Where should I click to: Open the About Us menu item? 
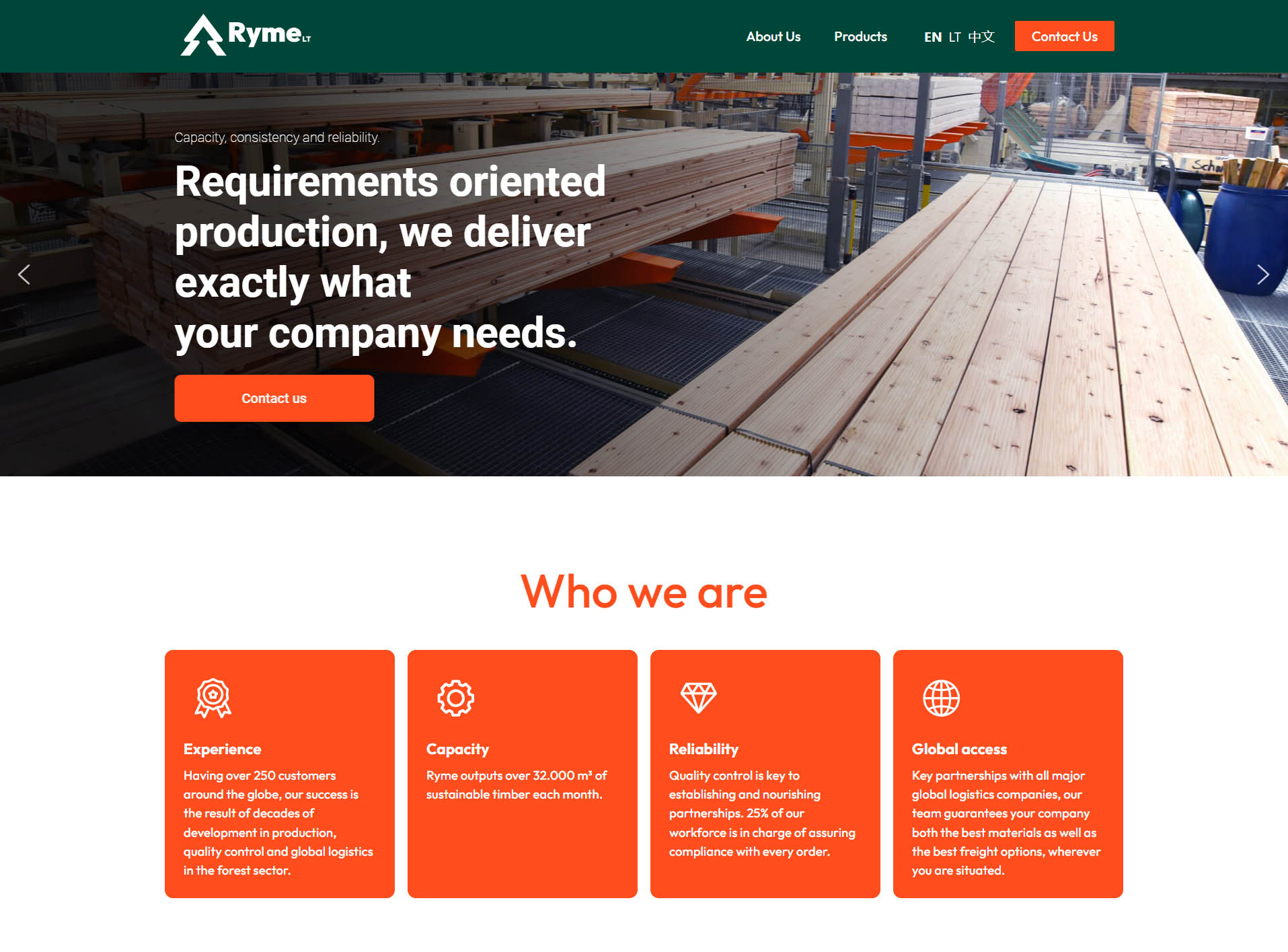point(773,36)
